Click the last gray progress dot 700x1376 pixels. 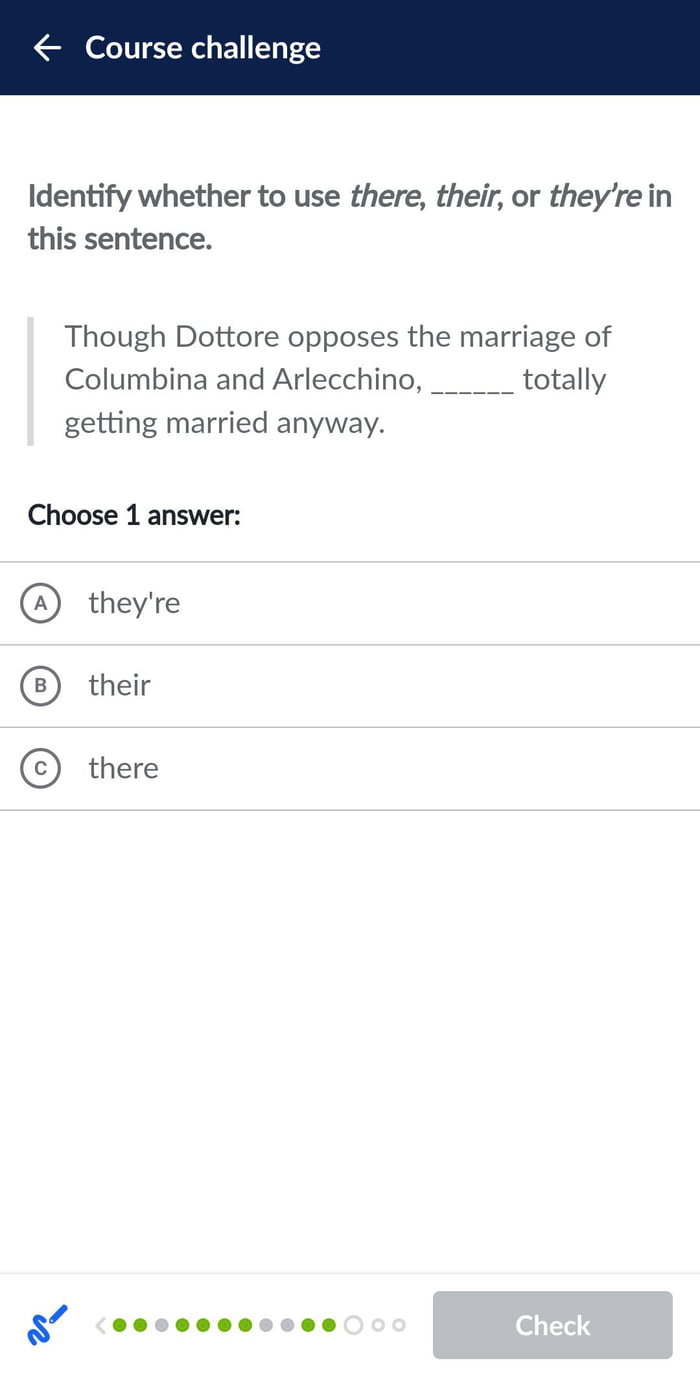pos(397,1324)
